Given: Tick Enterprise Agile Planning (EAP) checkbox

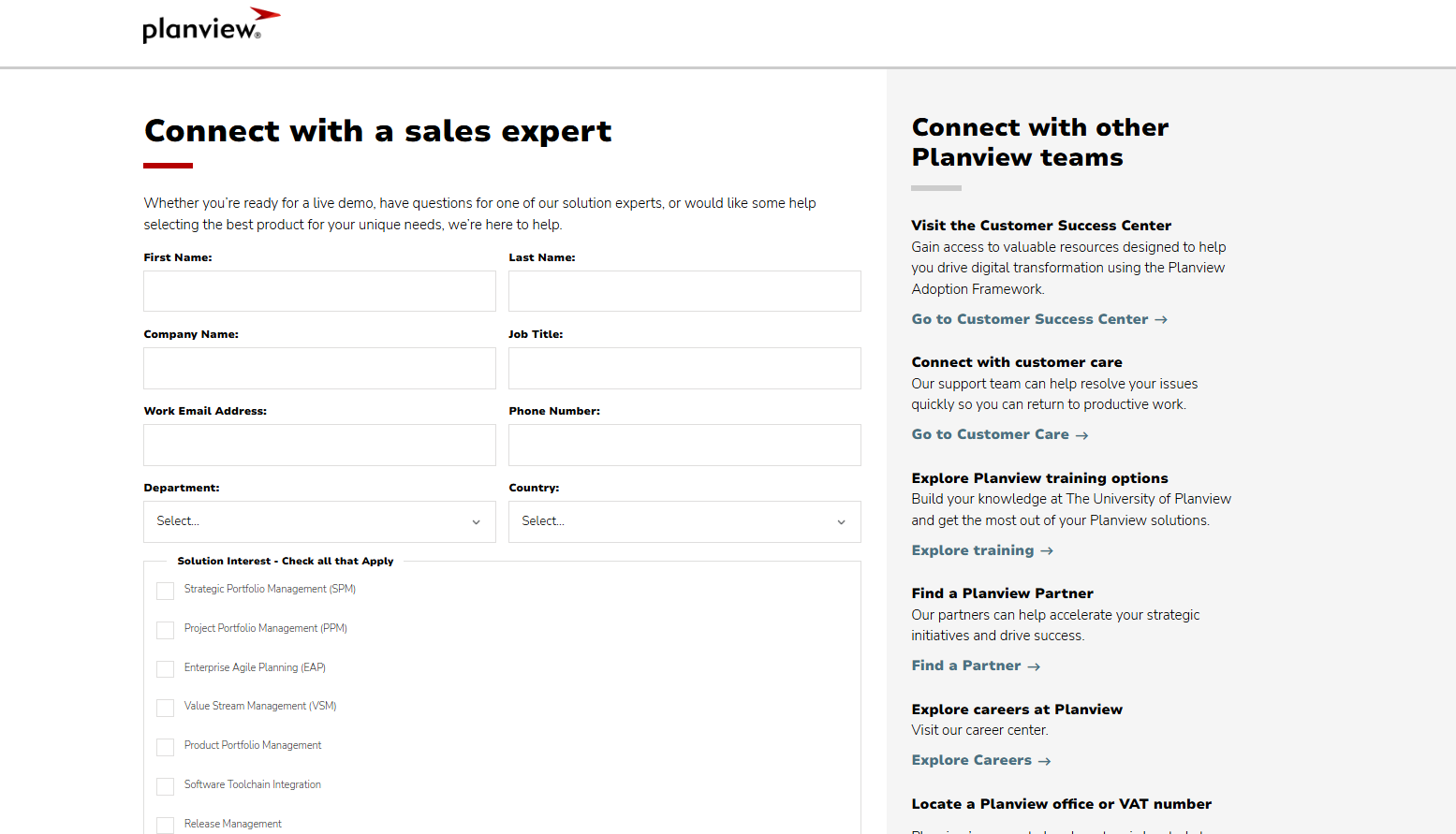Looking at the screenshot, I should (x=166, y=669).
